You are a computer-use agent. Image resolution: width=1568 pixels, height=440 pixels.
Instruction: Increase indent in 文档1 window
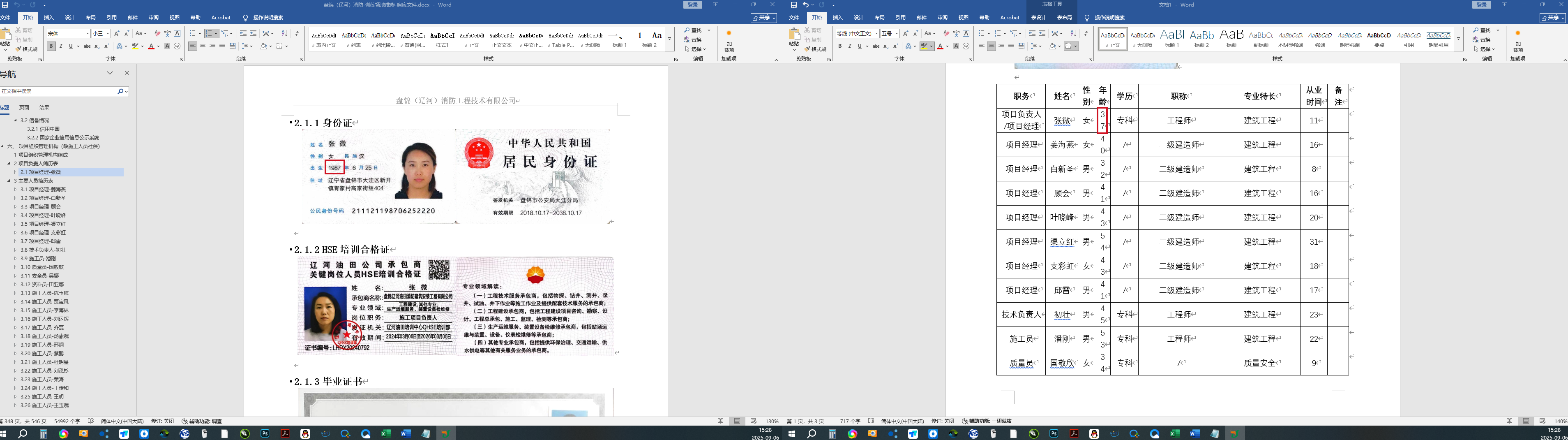pyautogui.click(x=1042, y=34)
